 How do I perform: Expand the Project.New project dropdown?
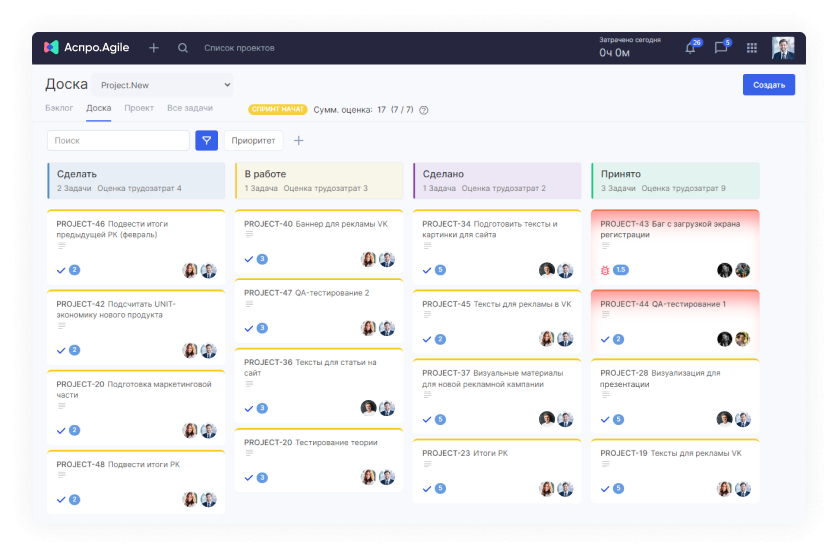coord(162,85)
